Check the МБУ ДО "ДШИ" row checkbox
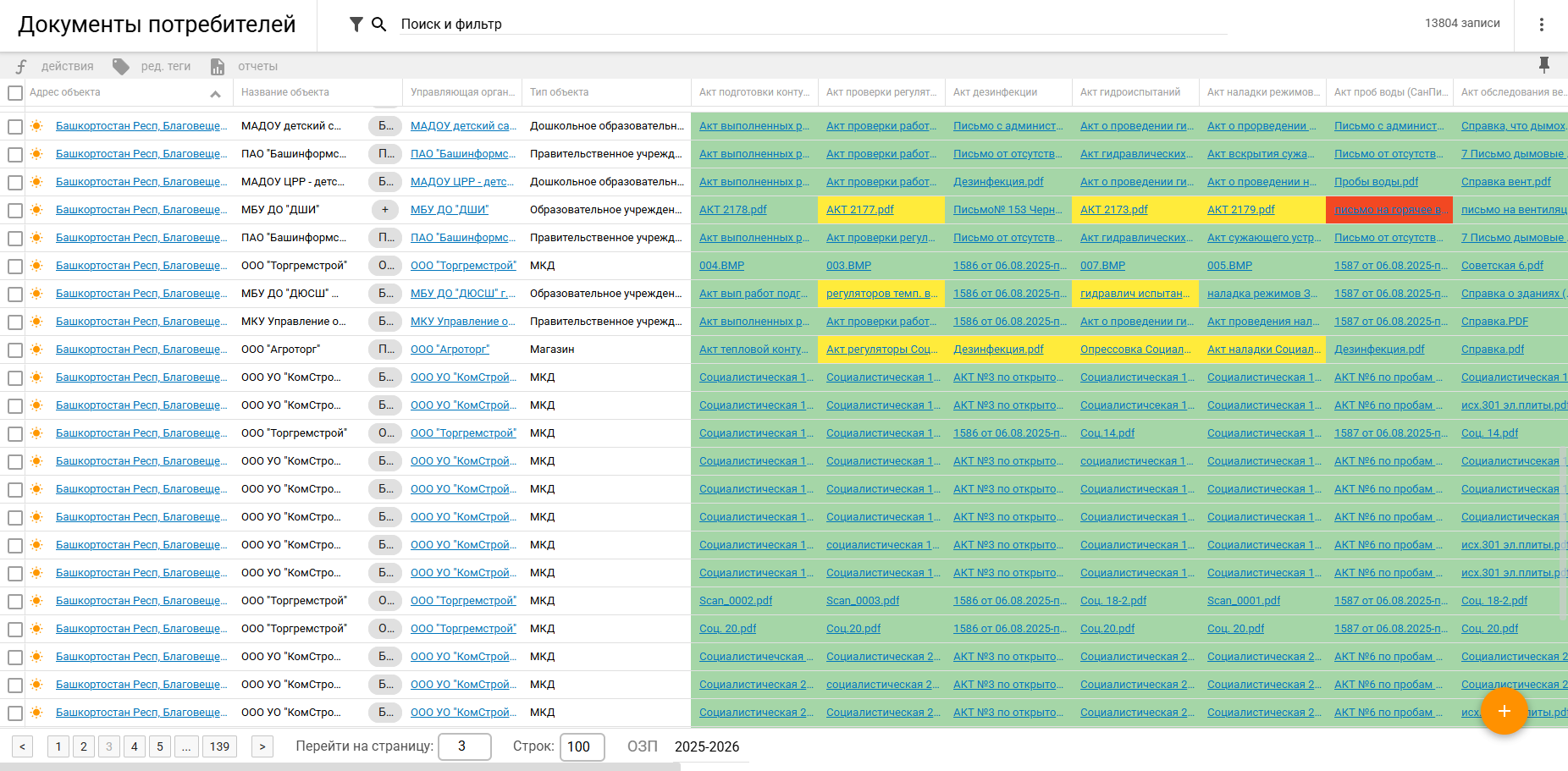 [15, 211]
